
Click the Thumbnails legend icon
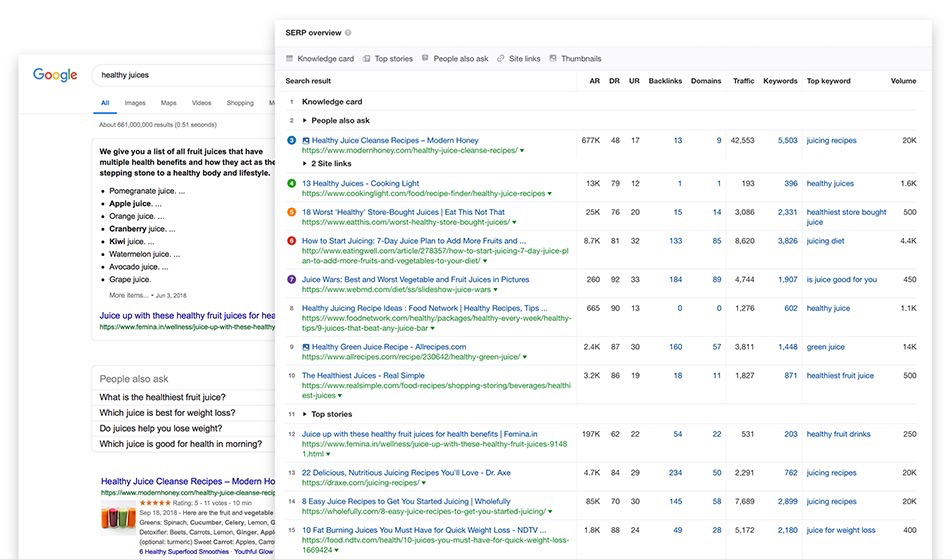point(553,59)
